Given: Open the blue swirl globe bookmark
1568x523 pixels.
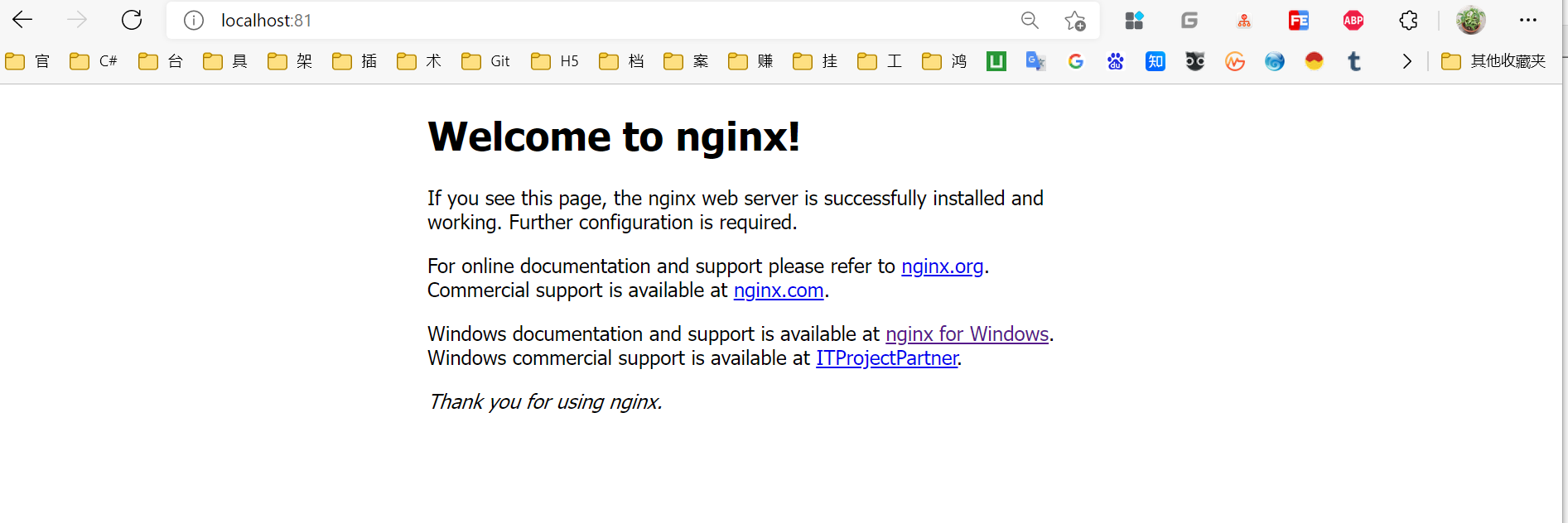Looking at the screenshot, I should click(1275, 61).
